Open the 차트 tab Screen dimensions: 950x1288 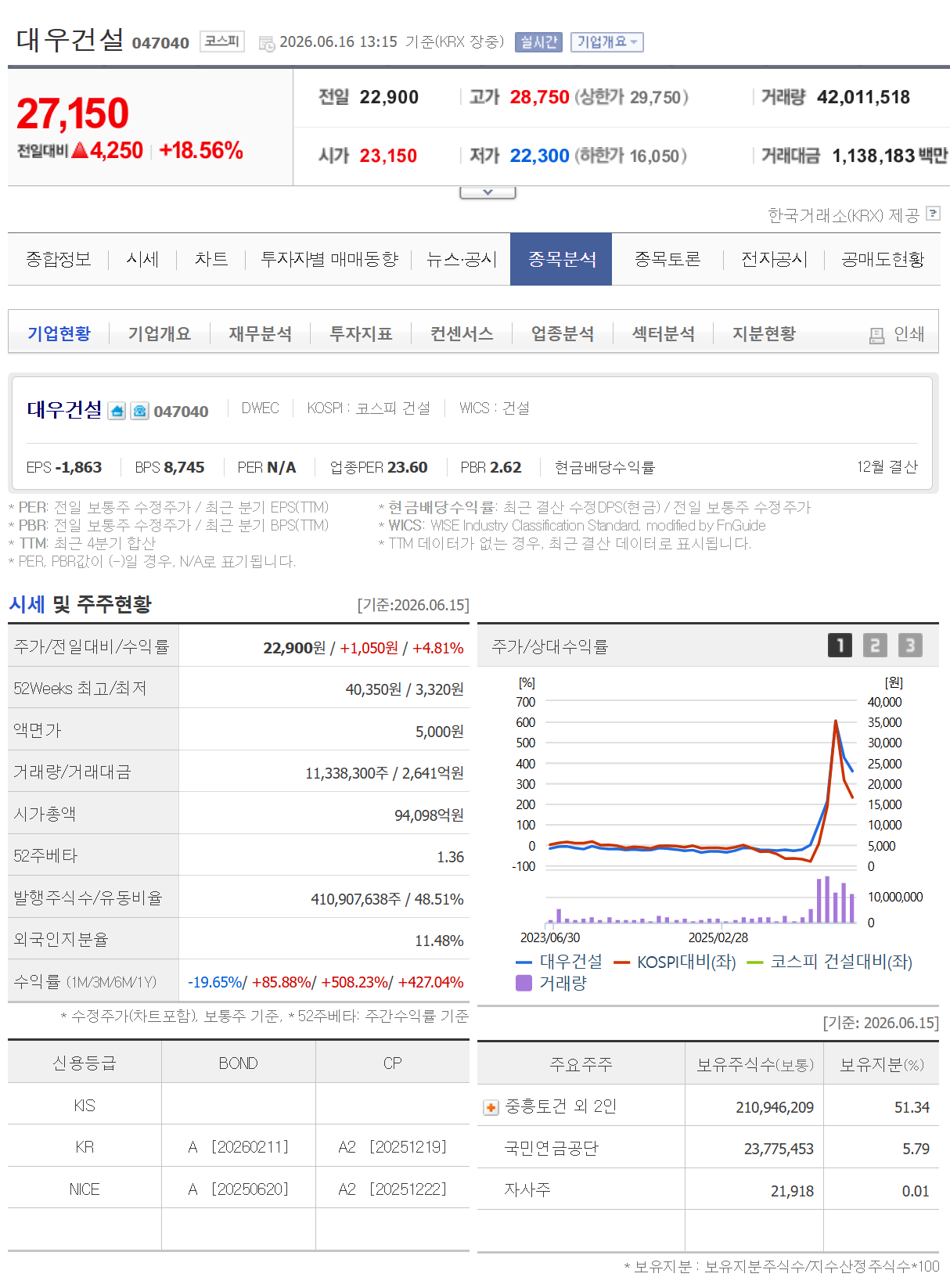tap(211, 259)
